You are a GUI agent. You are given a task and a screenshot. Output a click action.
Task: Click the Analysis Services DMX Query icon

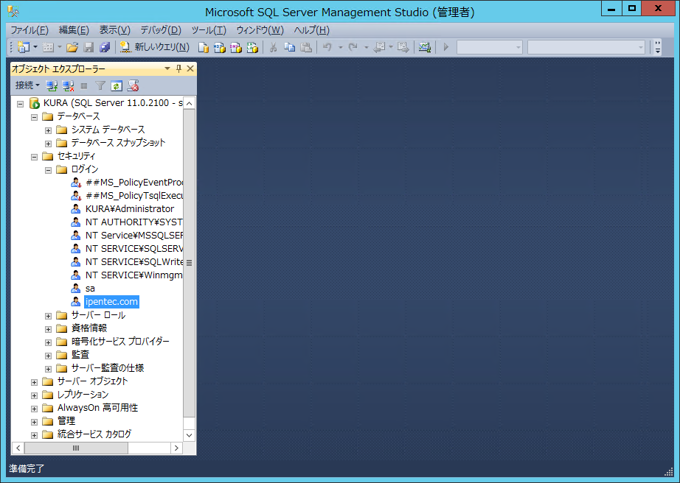tap(236, 47)
